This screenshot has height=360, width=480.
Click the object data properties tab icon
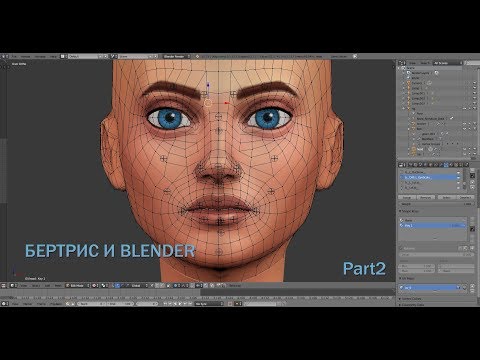tap(447, 165)
